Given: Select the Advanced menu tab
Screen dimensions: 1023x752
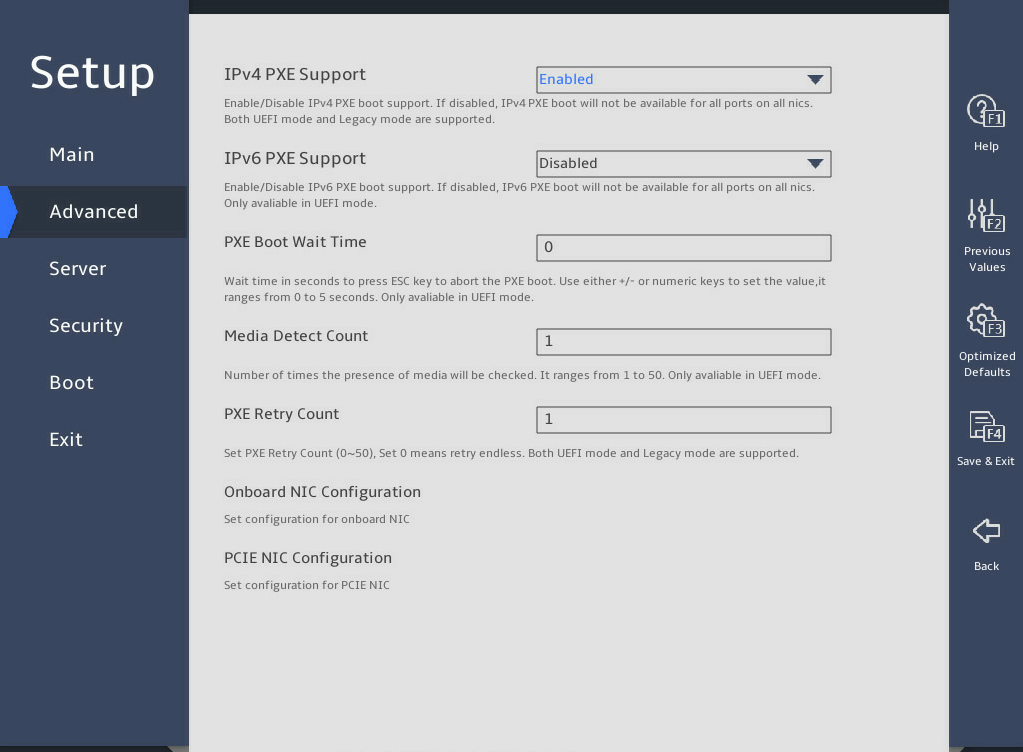Looking at the screenshot, I should click(94, 211).
